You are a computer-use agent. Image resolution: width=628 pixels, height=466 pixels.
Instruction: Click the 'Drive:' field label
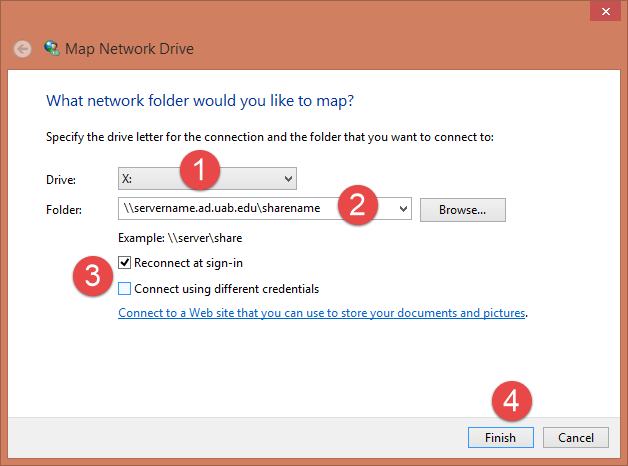62,180
